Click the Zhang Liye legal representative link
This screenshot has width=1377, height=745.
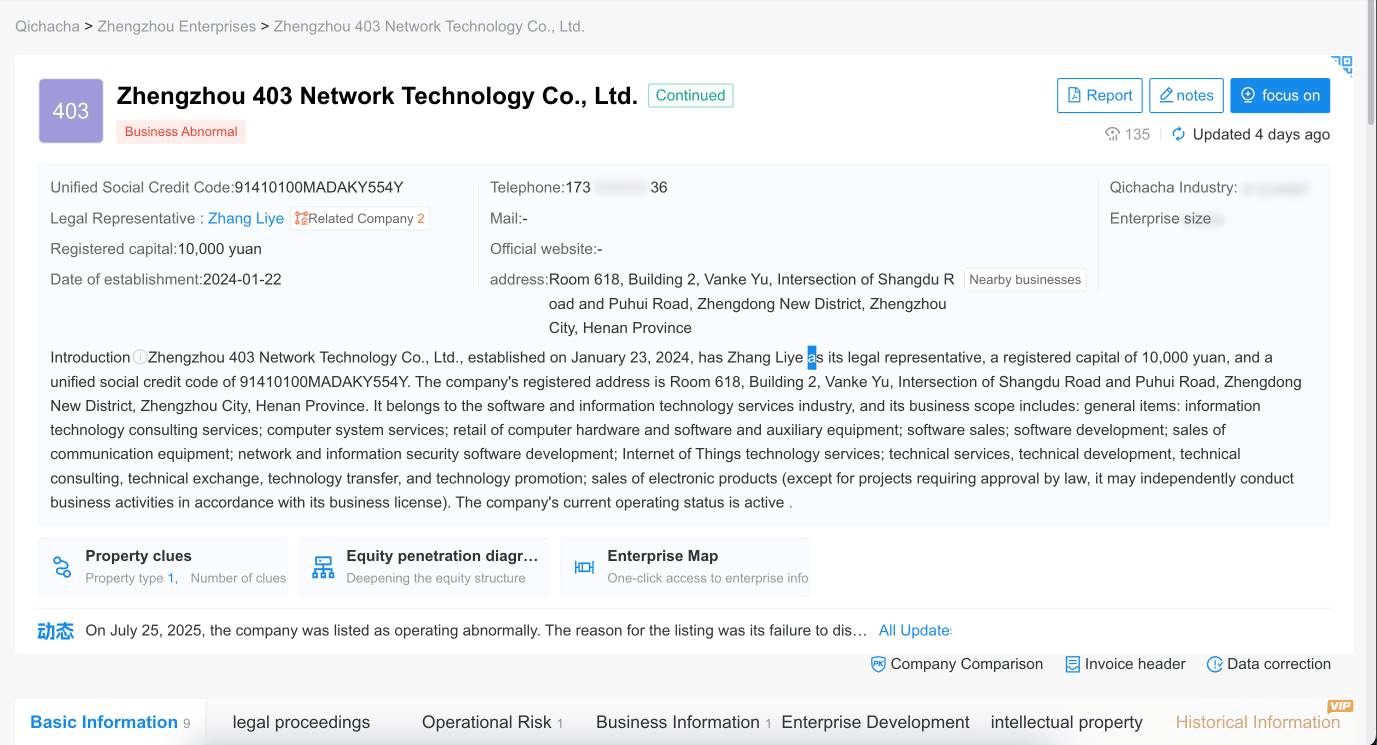[246, 218]
